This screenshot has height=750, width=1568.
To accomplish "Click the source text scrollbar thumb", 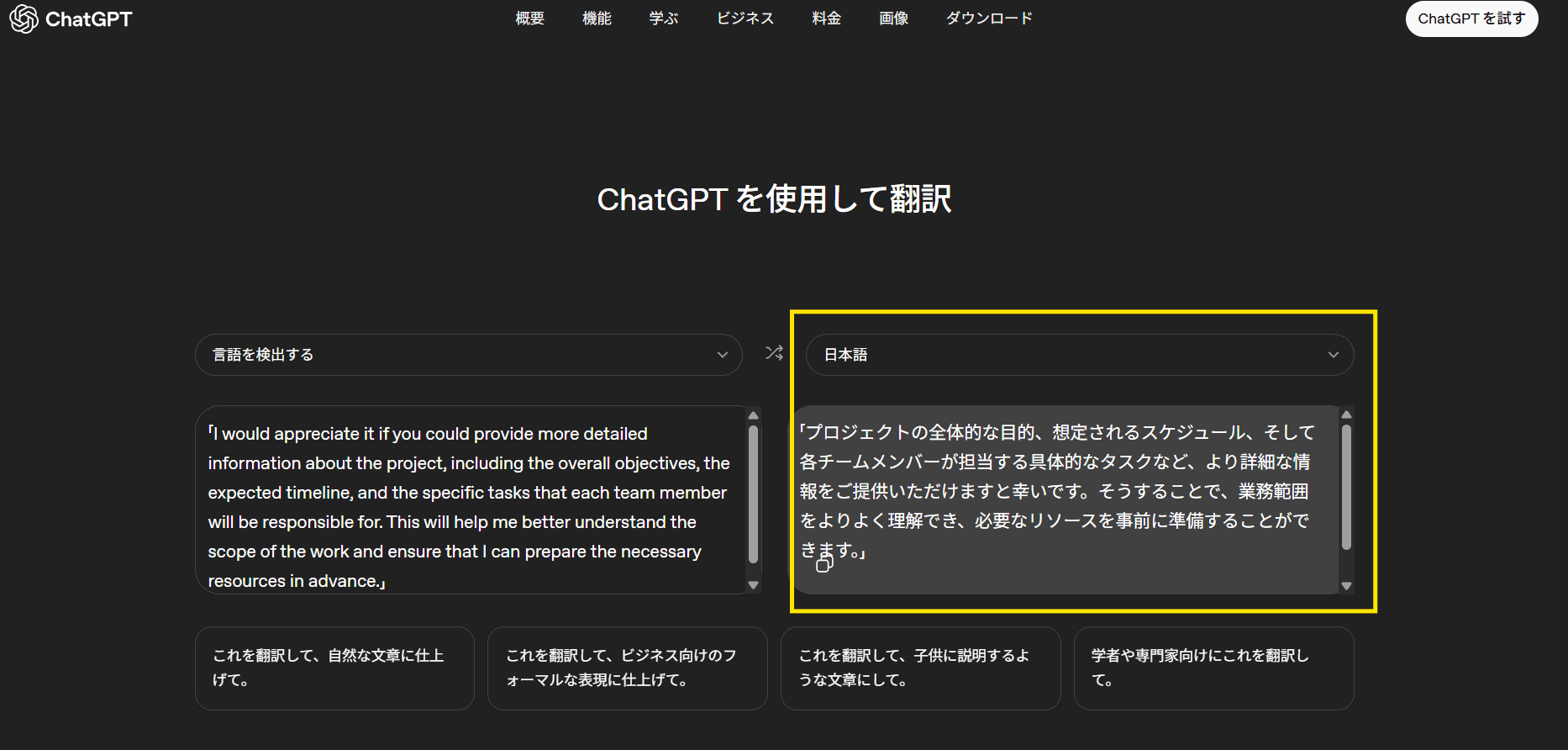I will click(x=753, y=494).
